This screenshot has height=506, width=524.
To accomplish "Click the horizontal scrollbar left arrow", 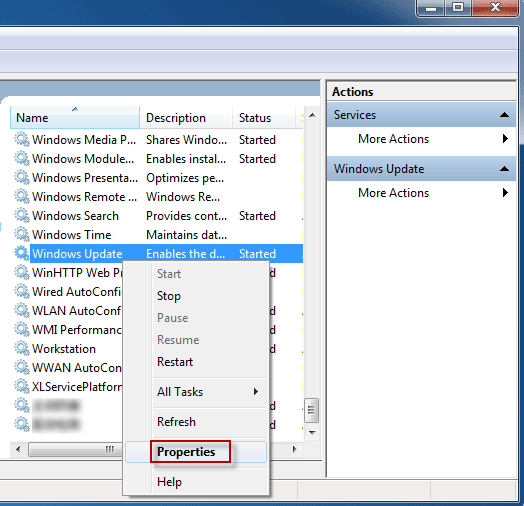I will [x=18, y=450].
